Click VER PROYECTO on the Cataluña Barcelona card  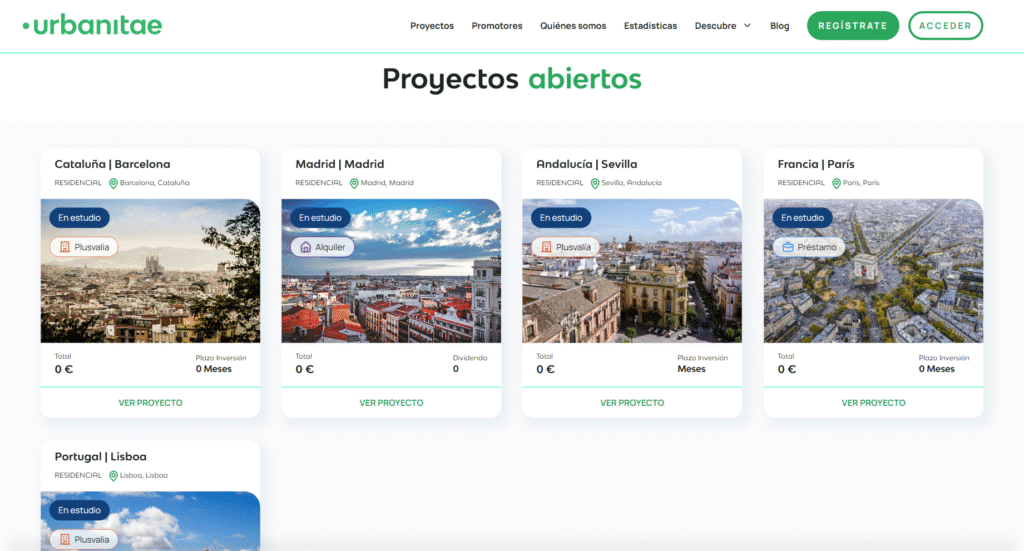[150, 403]
